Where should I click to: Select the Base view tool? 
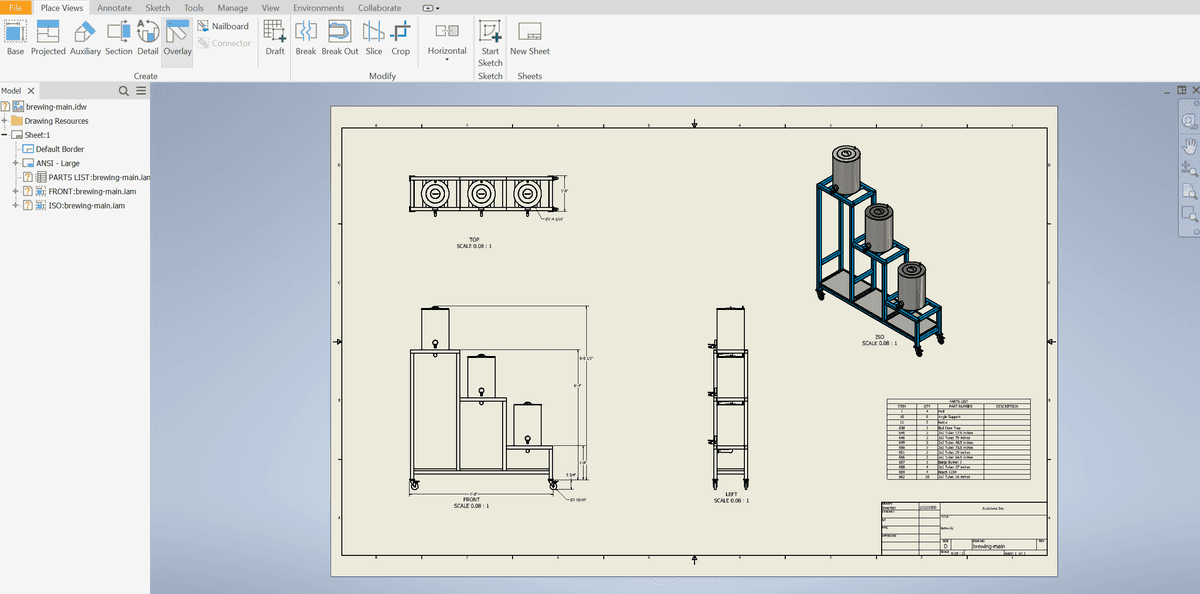point(16,38)
